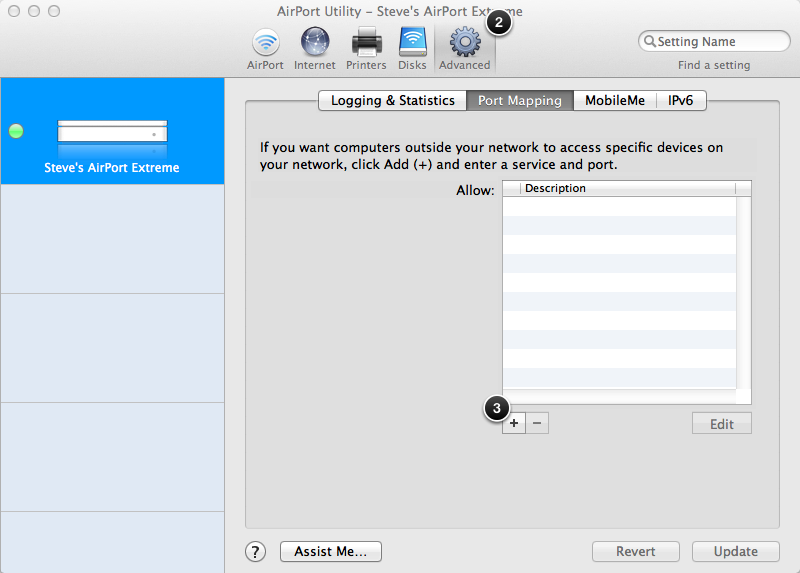800x573 pixels.
Task: Switch to Port Mapping tab
Action: [520, 101]
